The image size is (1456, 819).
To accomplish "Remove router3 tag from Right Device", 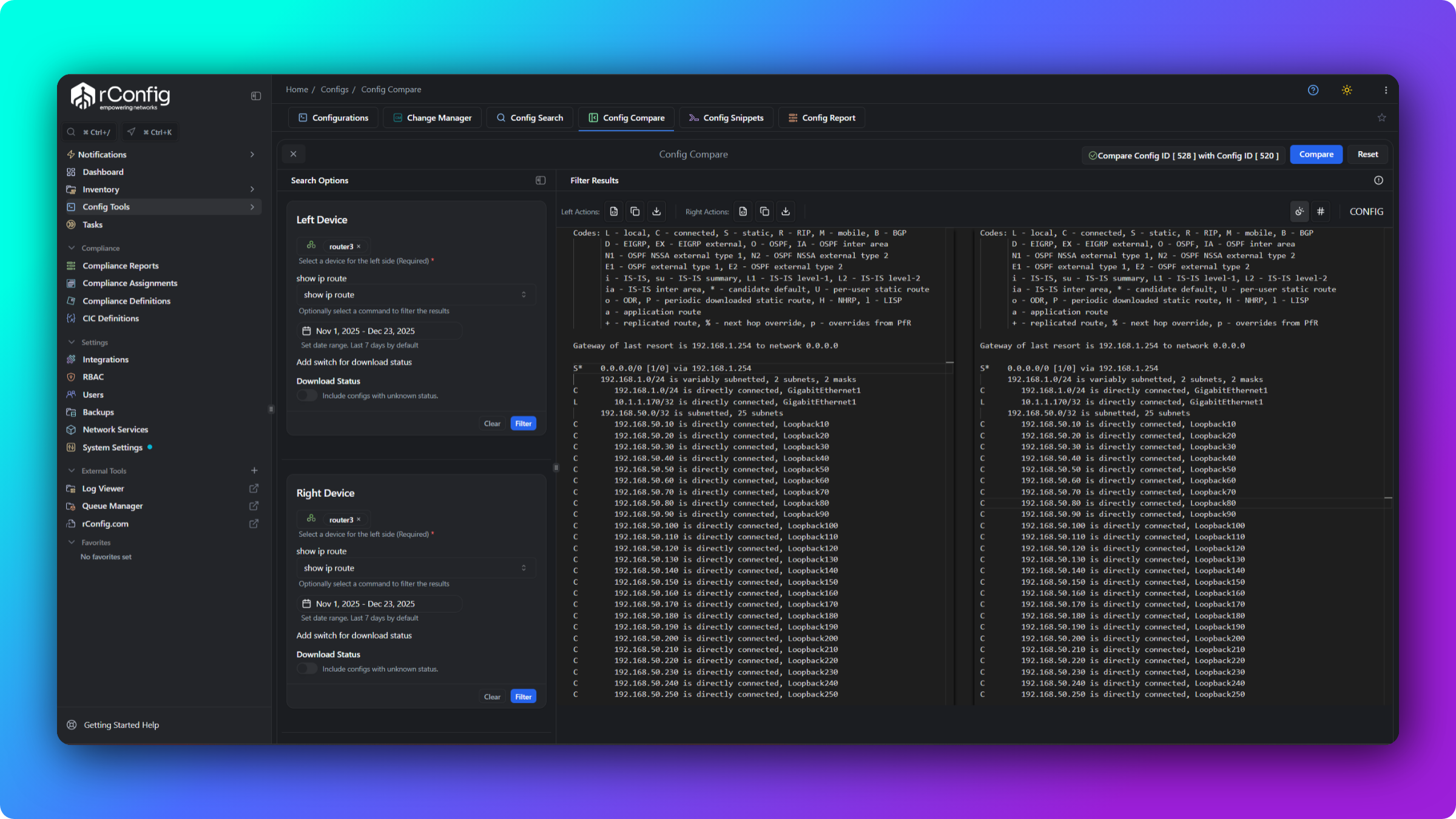I will tap(359, 519).
